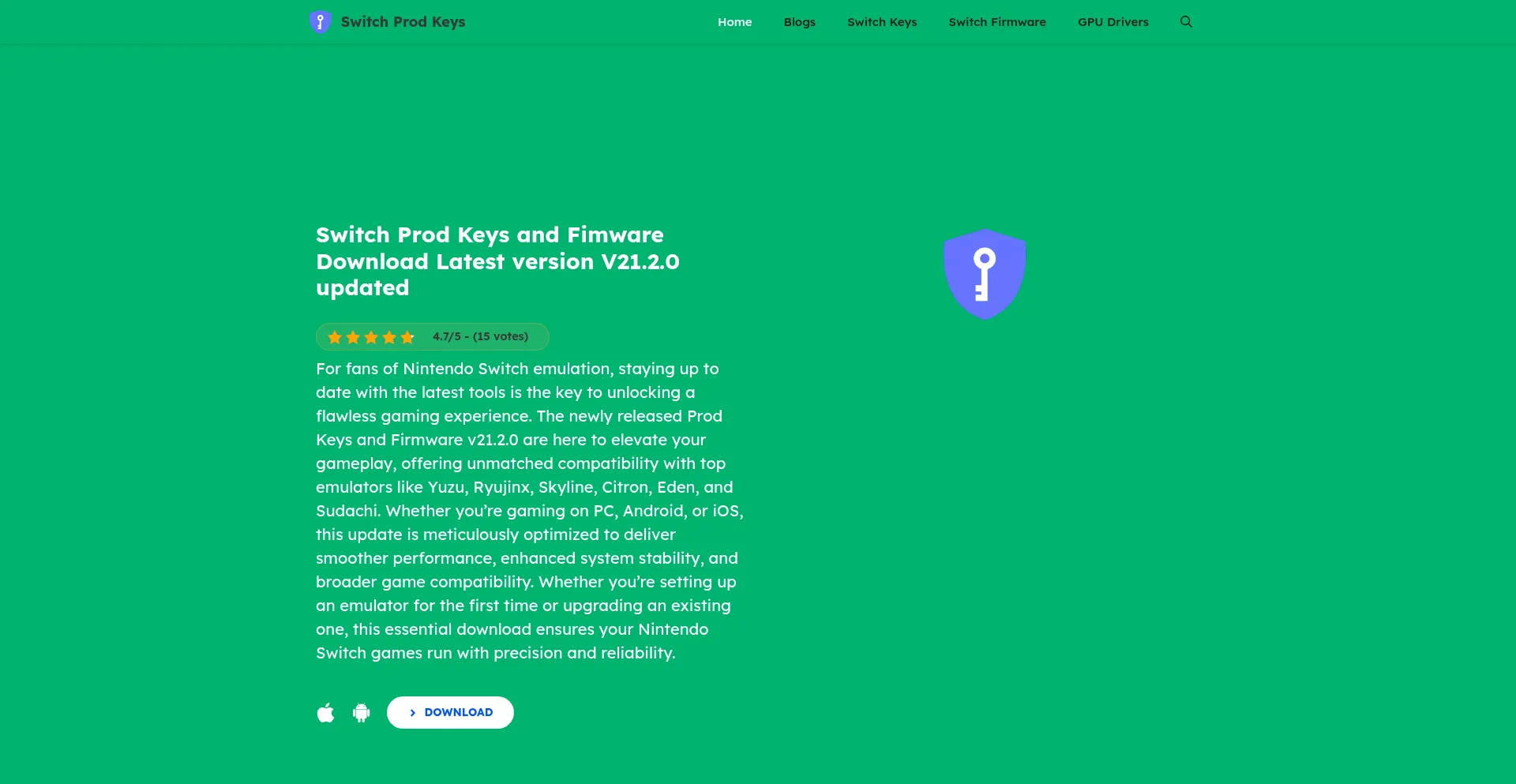1516x784 pixels.
Task: Click the first rating star
Action: (335, 337)
